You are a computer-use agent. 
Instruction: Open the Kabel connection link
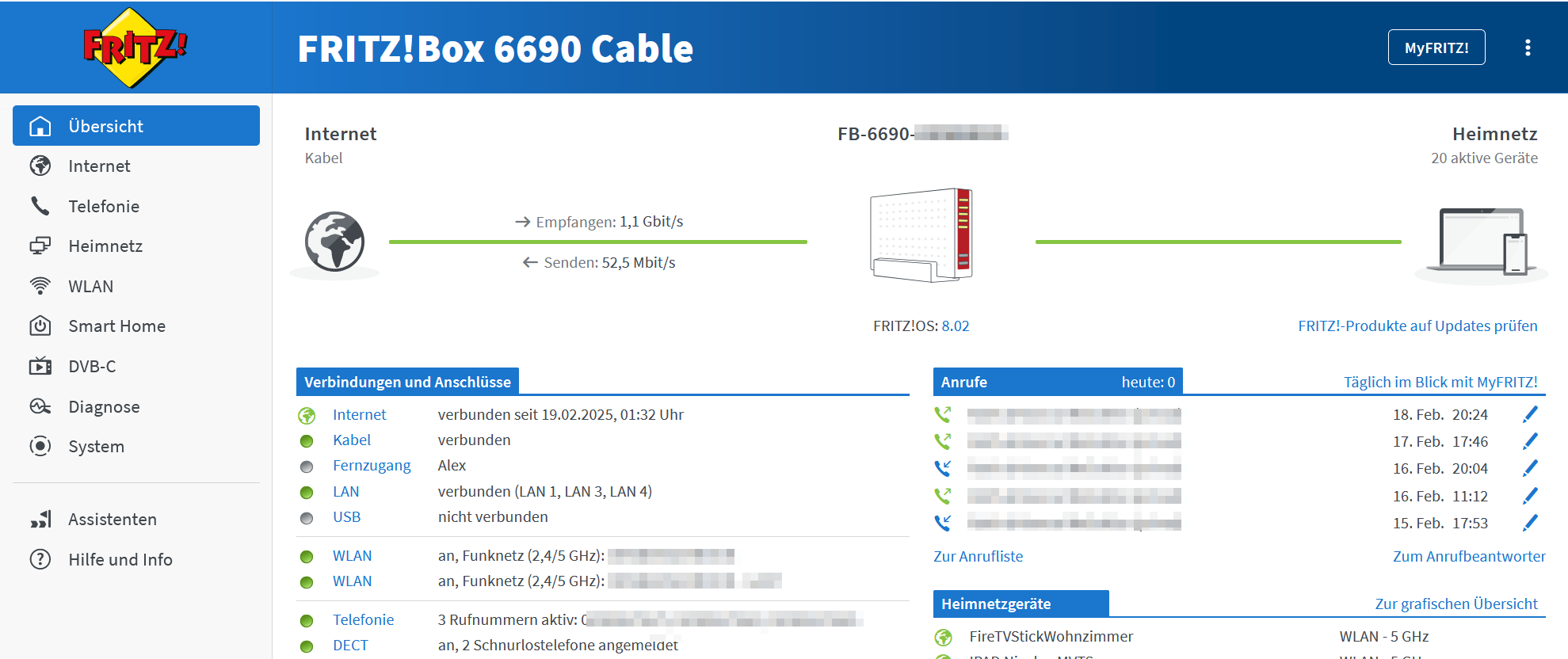tap(352, 440)
